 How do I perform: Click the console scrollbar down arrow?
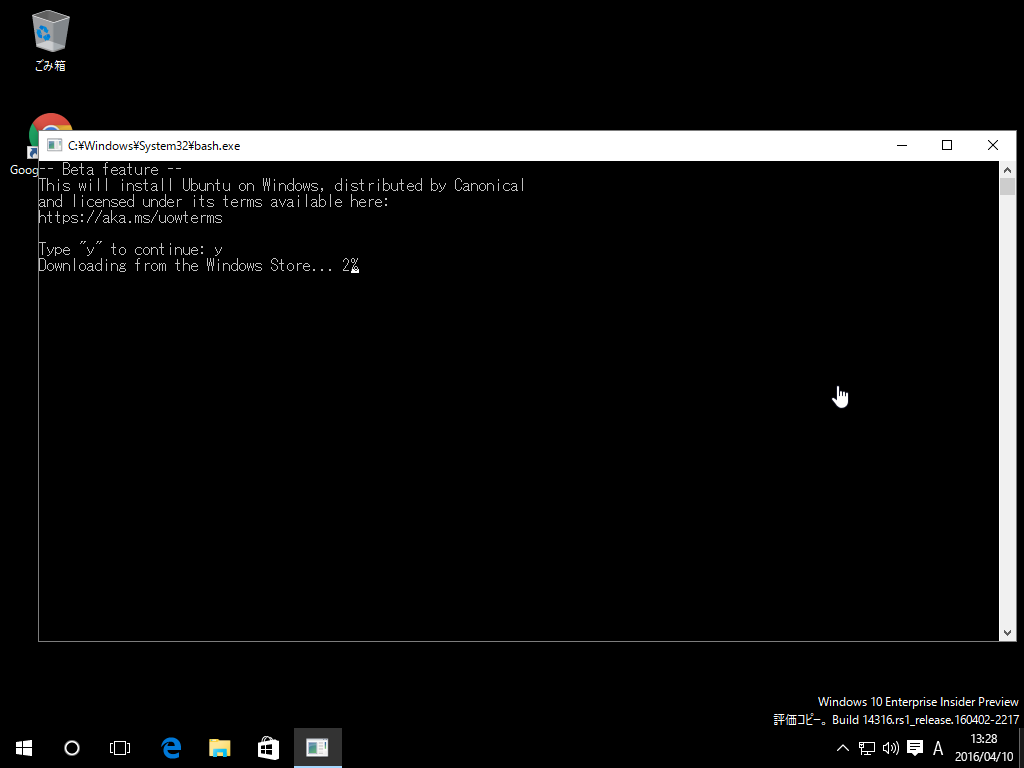[1007, 632]
